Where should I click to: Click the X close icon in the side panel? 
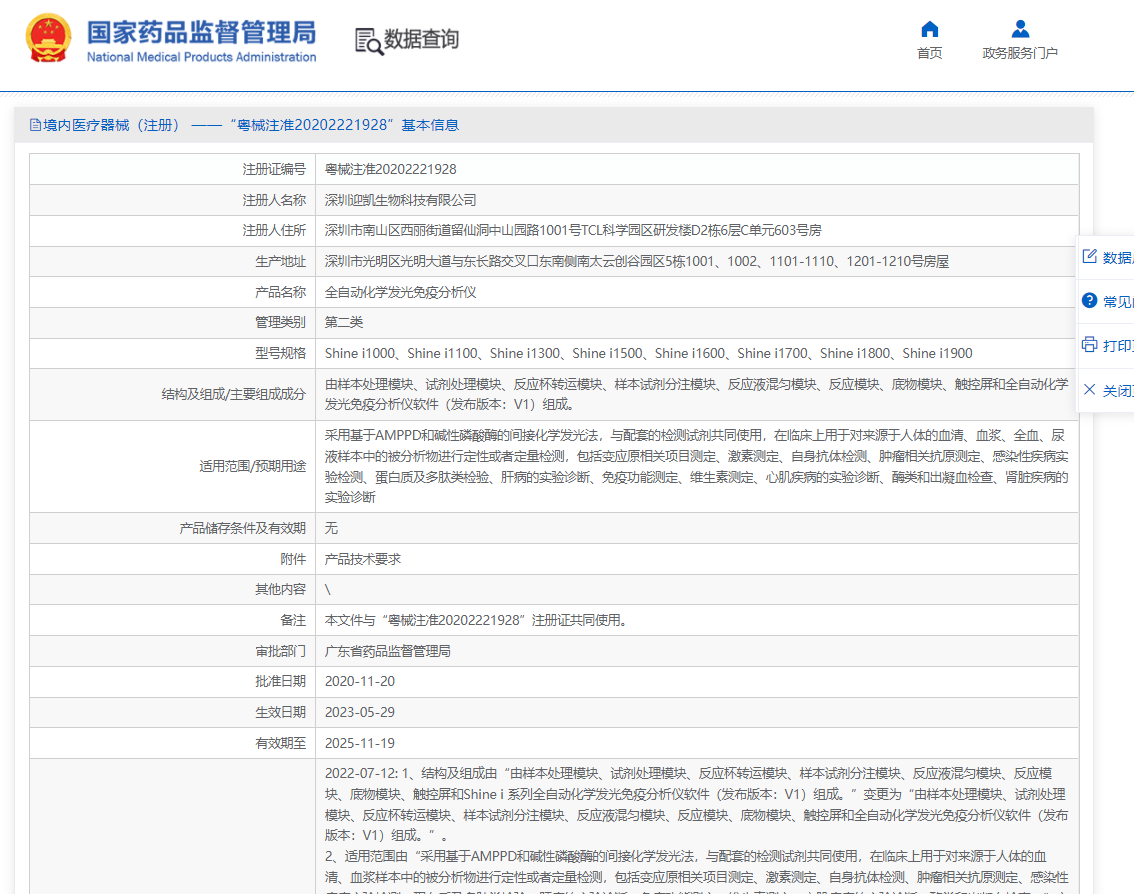coord(1089,389)
